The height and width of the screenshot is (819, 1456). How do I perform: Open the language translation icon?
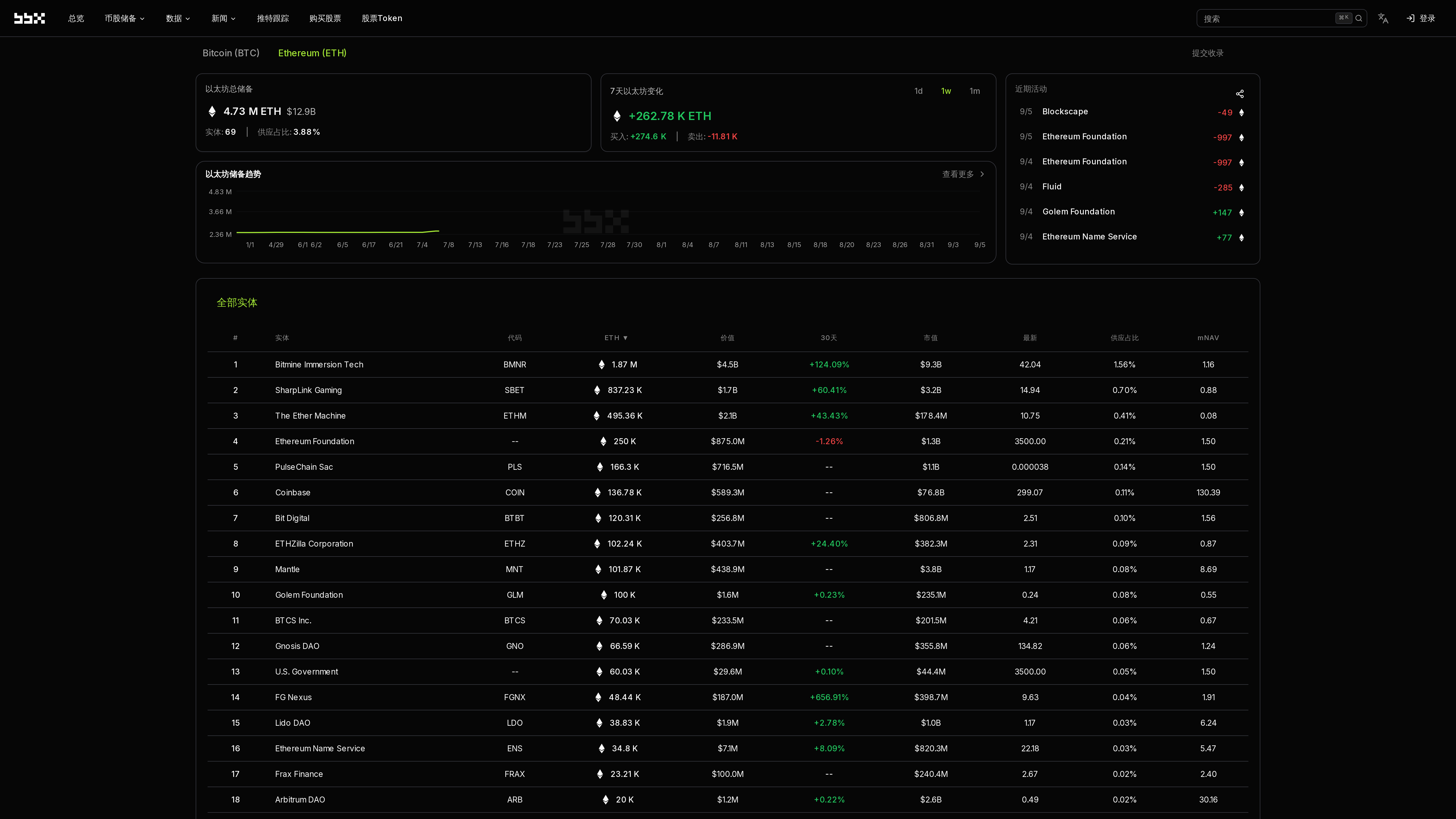point(1383,18)
